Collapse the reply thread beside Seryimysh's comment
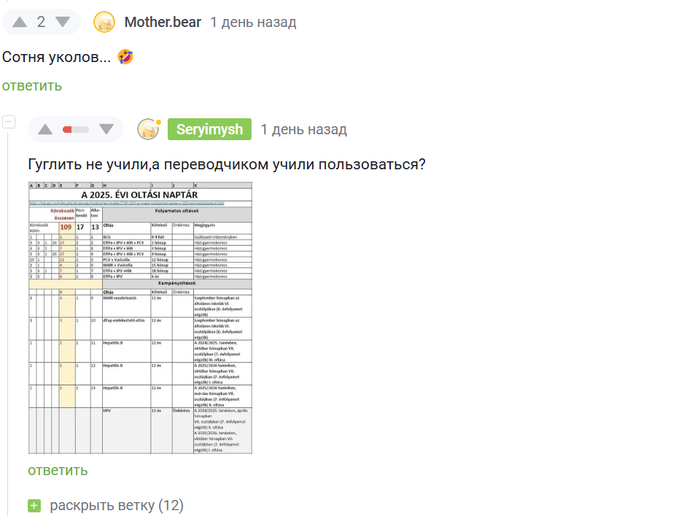The image size is (700, 516). [x=9, y=123]
